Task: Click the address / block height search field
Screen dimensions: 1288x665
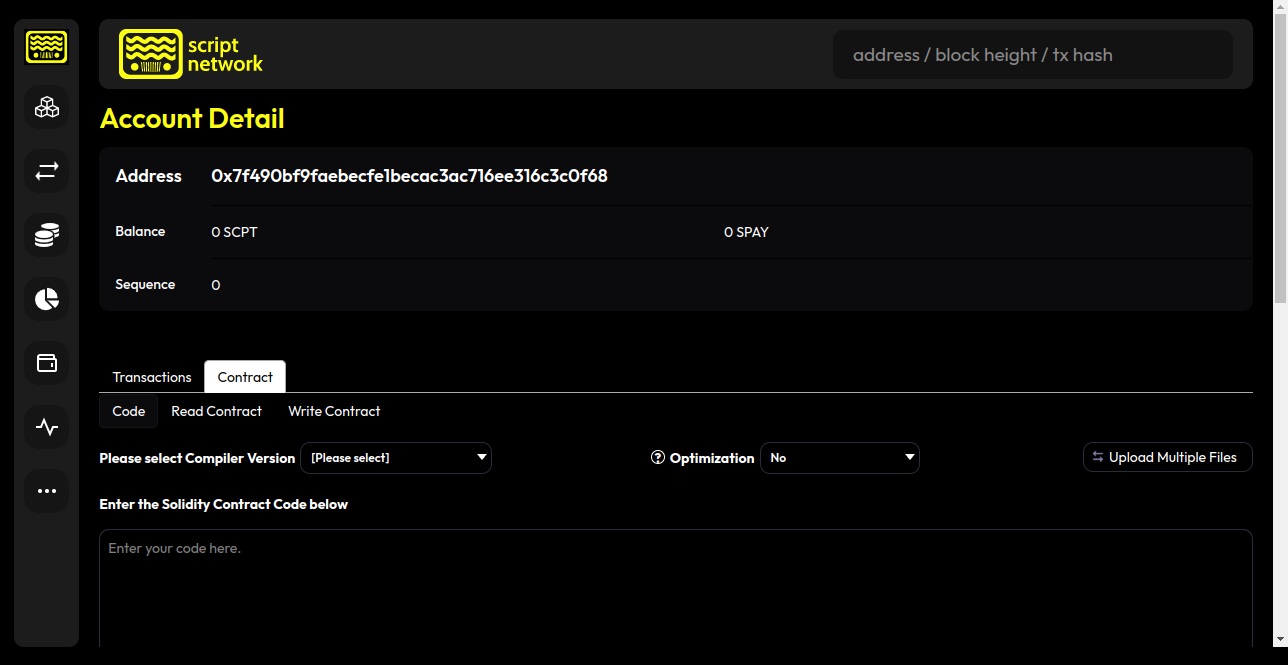Action: 1032,55
